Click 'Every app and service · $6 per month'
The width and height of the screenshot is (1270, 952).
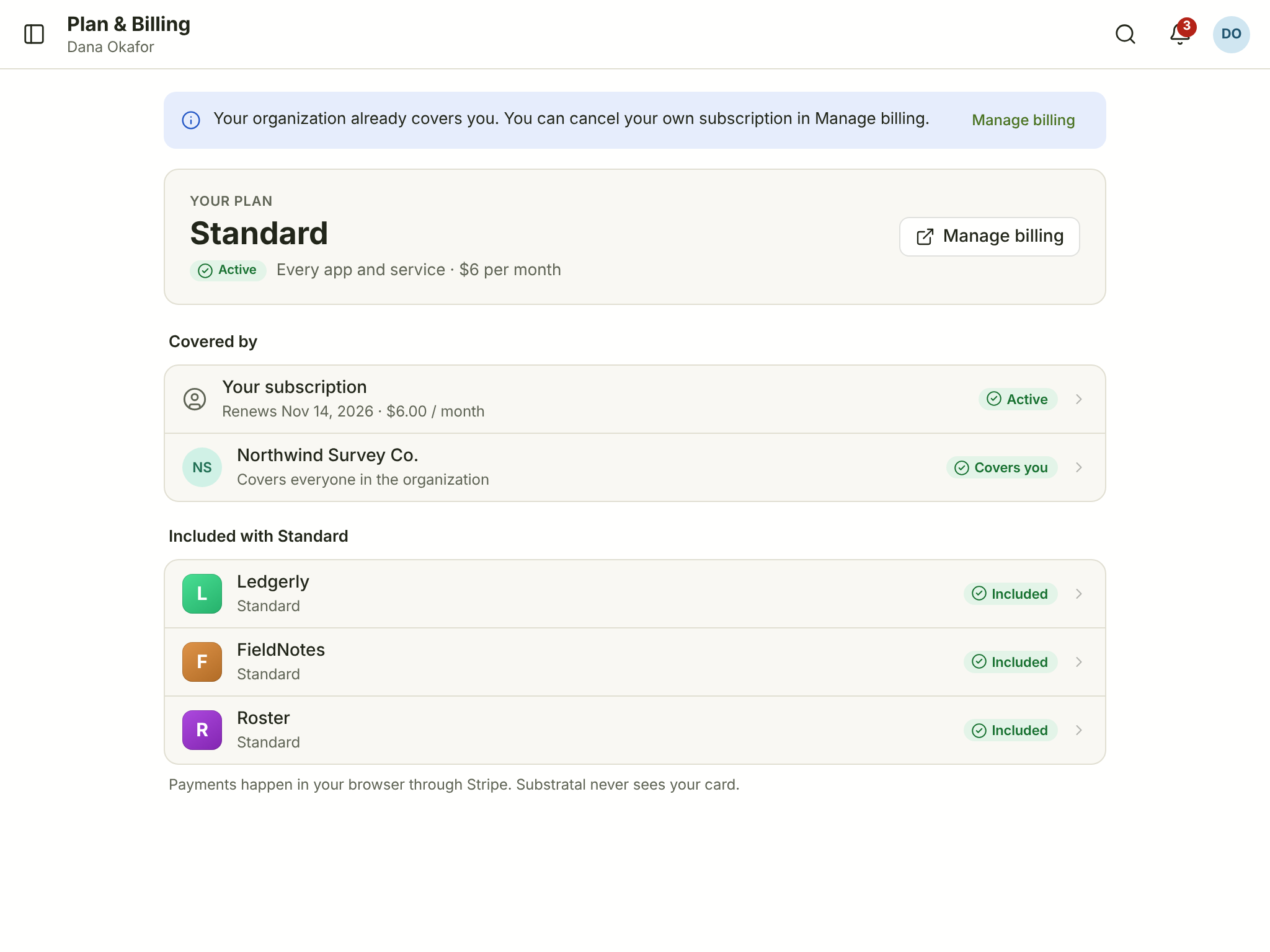419,270
